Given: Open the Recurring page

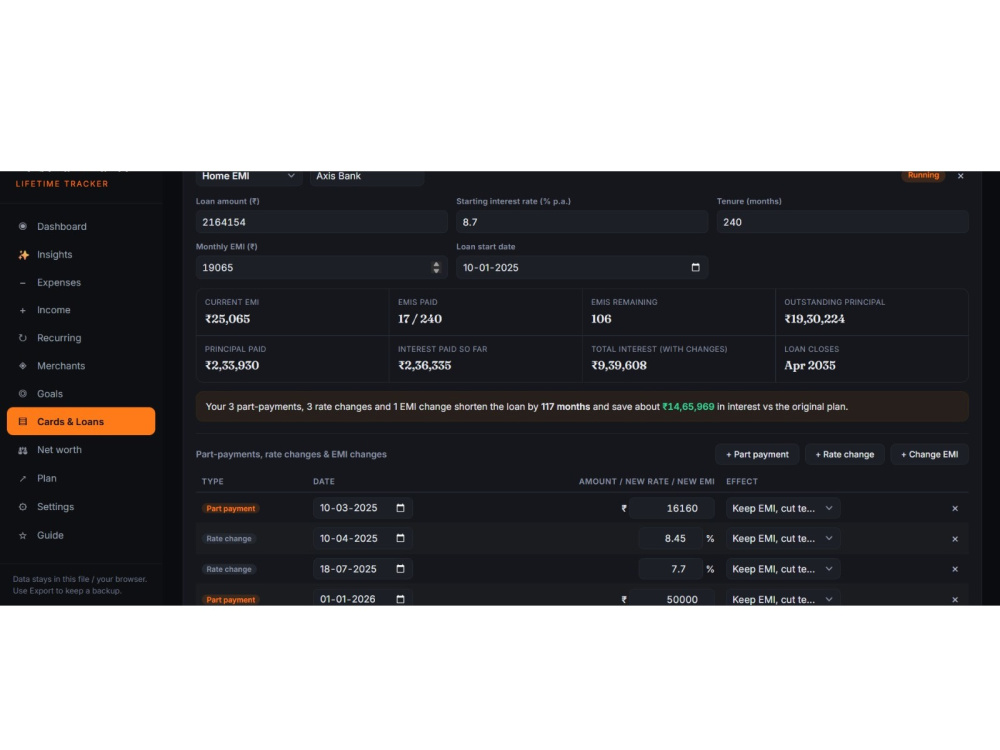Looking at the screenshot, I should point(81,338).
